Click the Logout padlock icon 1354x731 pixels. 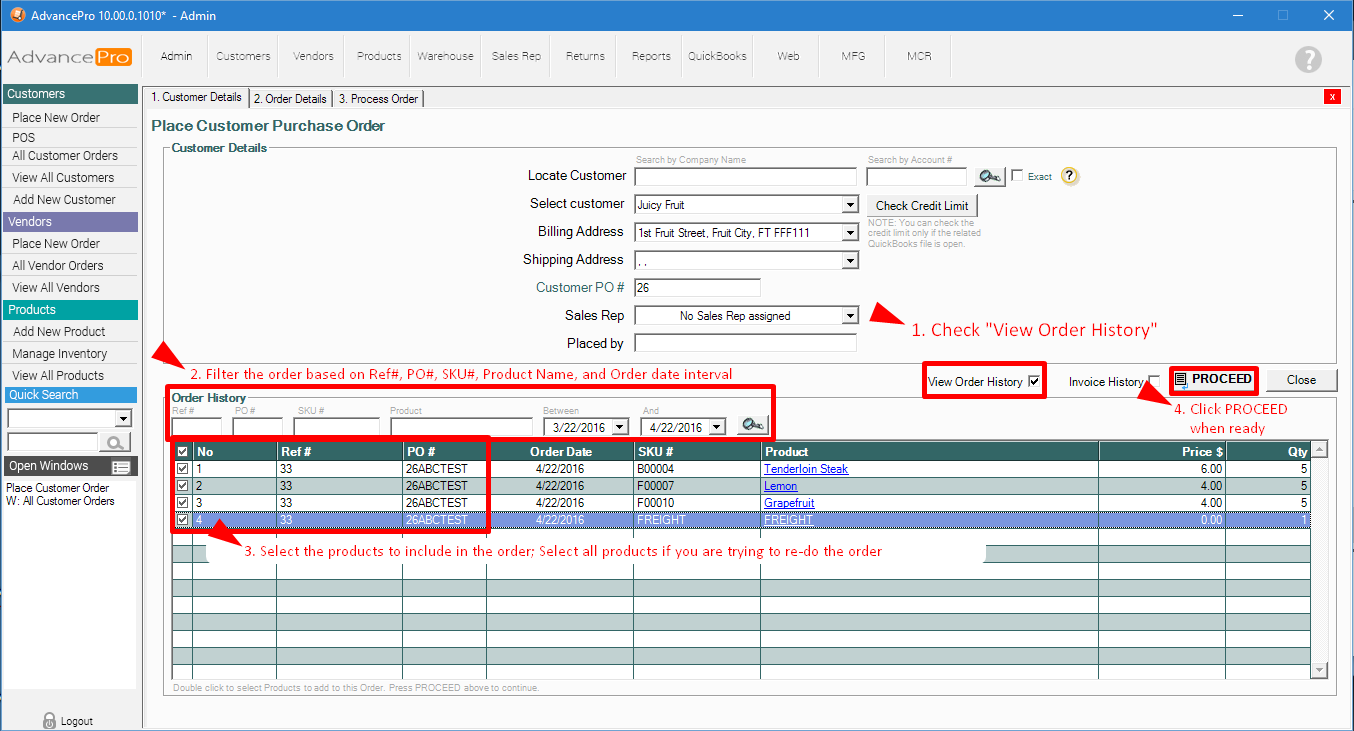click(49, 720)
